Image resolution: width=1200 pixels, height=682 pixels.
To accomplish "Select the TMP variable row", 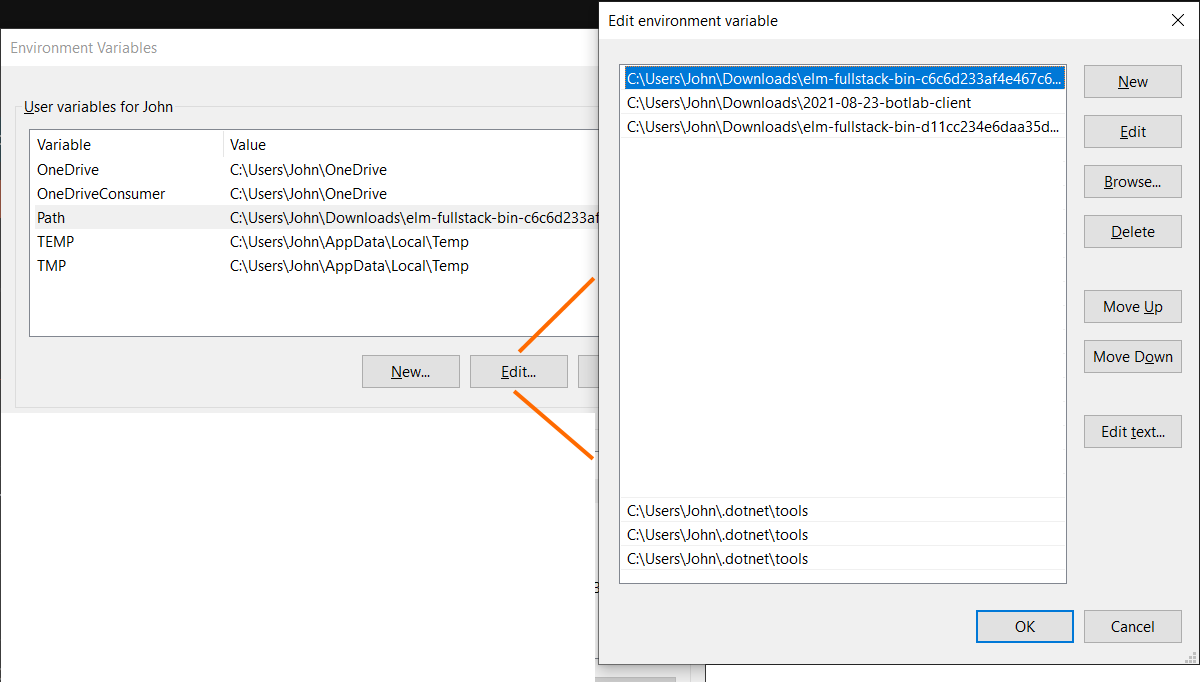I will (x=314, y=266).
